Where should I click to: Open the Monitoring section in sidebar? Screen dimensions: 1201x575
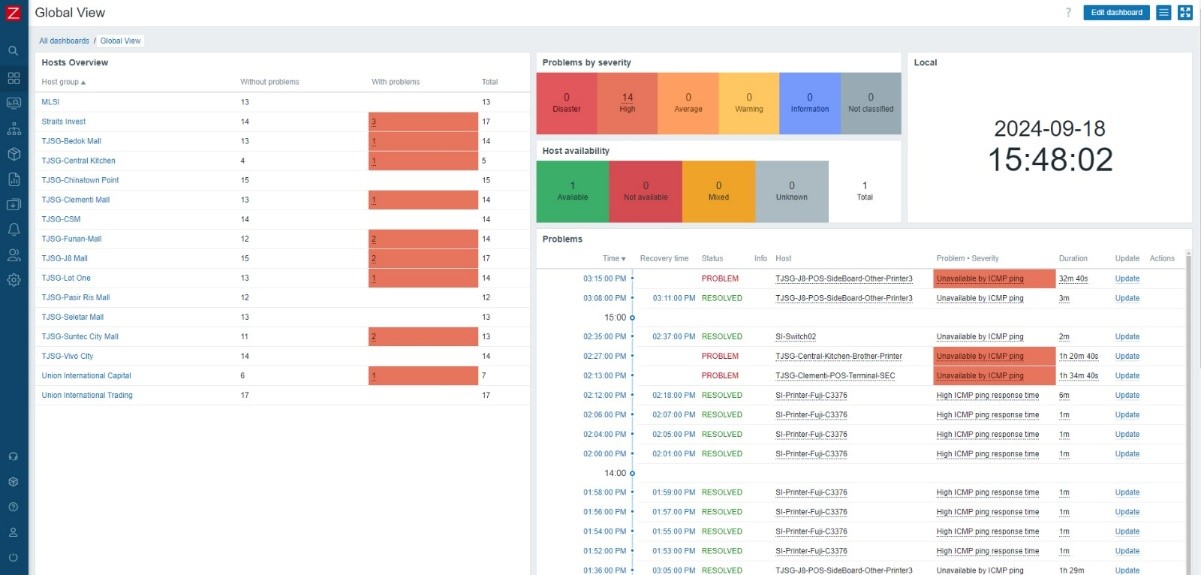click(x=14, y=103)
